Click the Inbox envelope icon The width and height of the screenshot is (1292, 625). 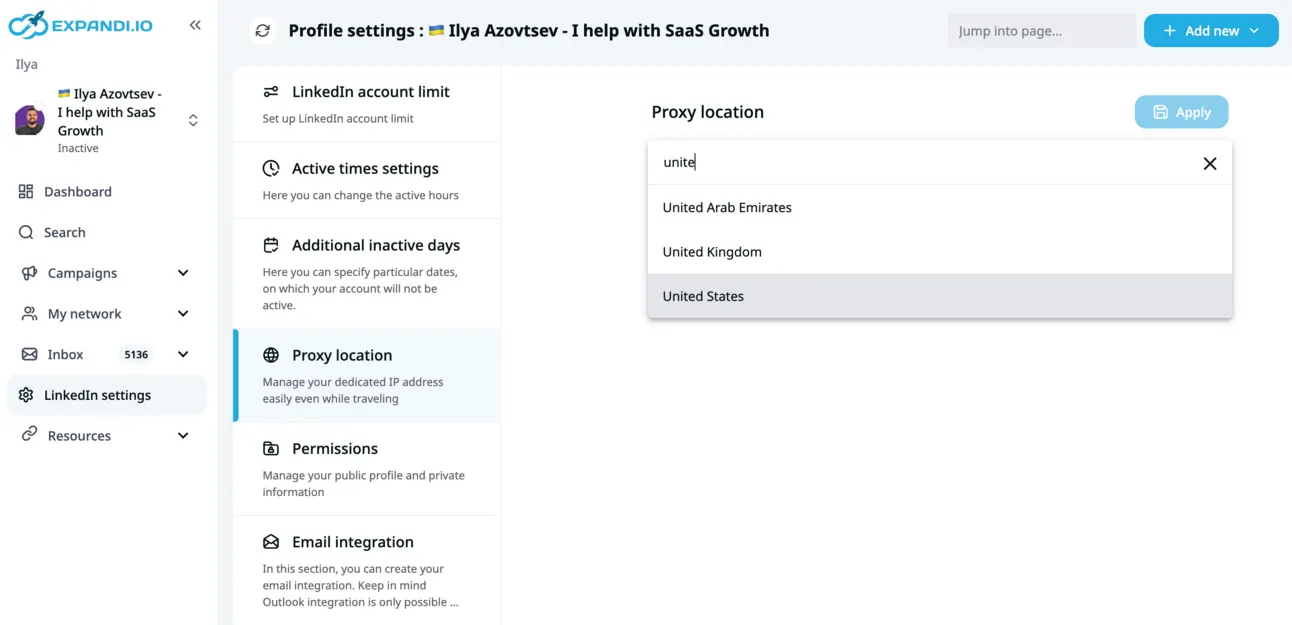point(30,354)
